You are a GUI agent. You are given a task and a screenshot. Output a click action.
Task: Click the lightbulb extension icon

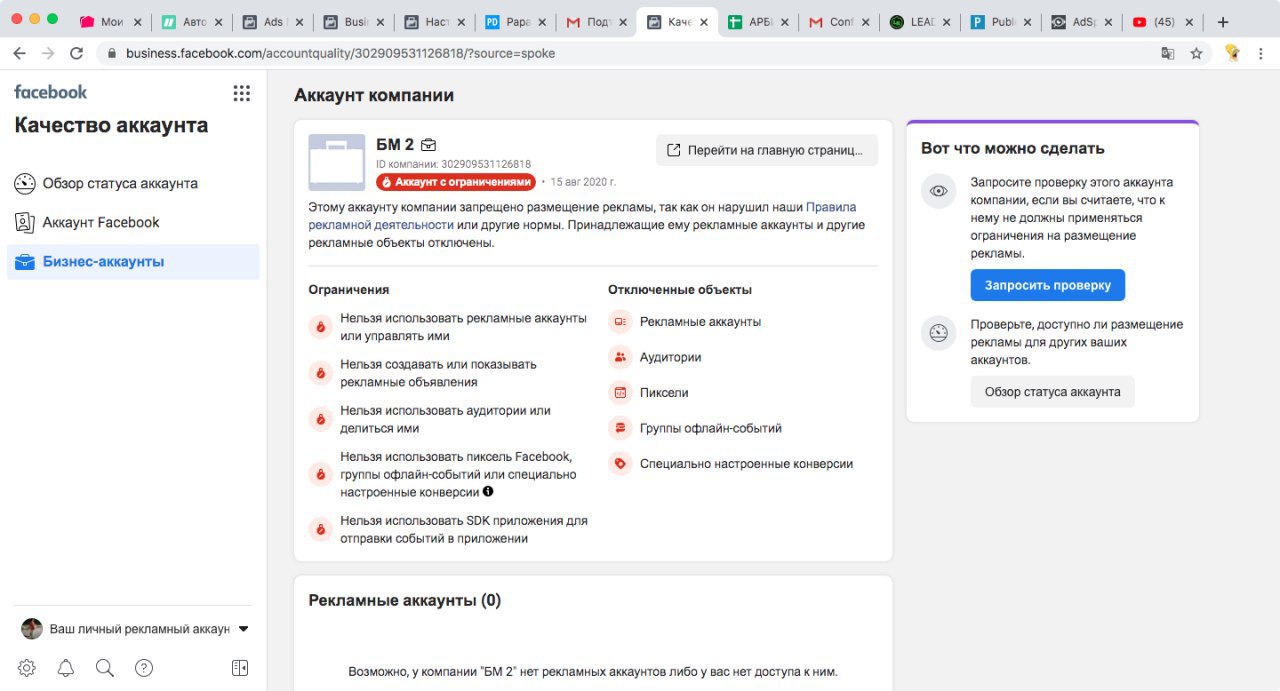tap(1233, 53)
